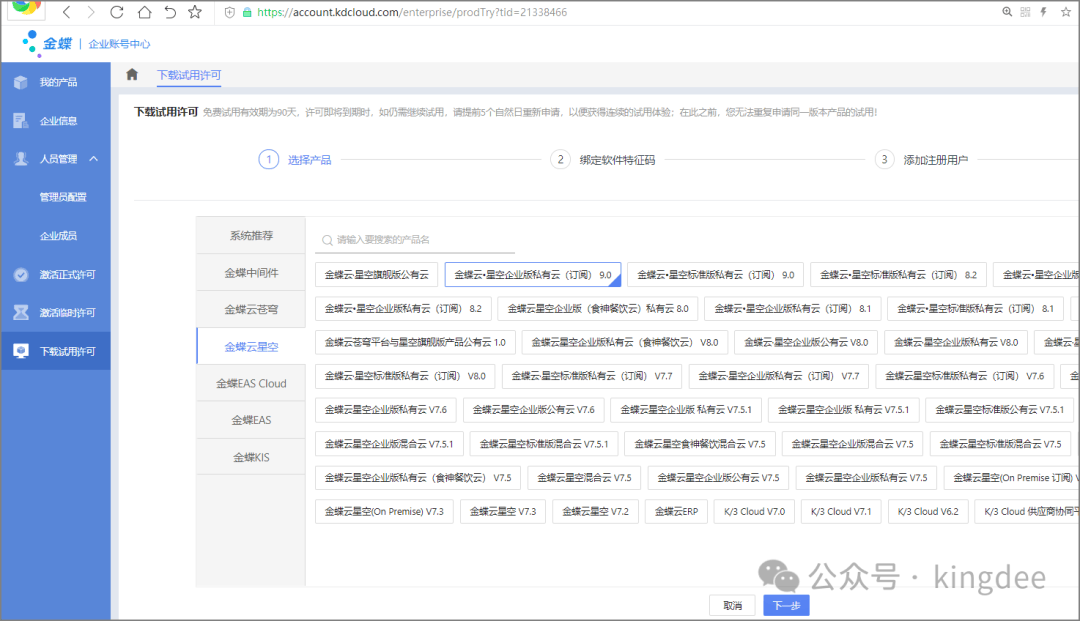Screen dimensions: 1080x621
Task: Click the browser zoom magnifier icon
Action: 1007,12
